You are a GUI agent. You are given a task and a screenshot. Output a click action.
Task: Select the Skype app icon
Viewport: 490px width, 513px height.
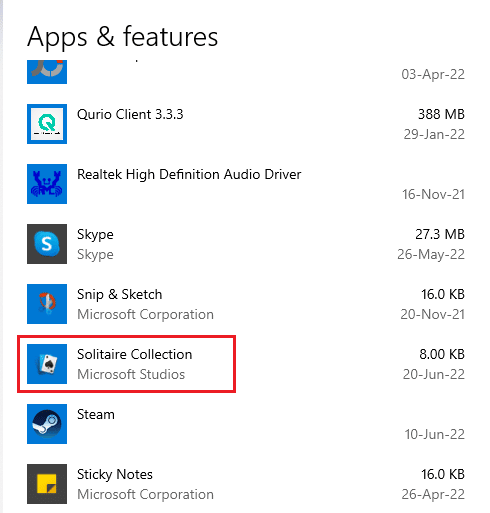point(47,244)
